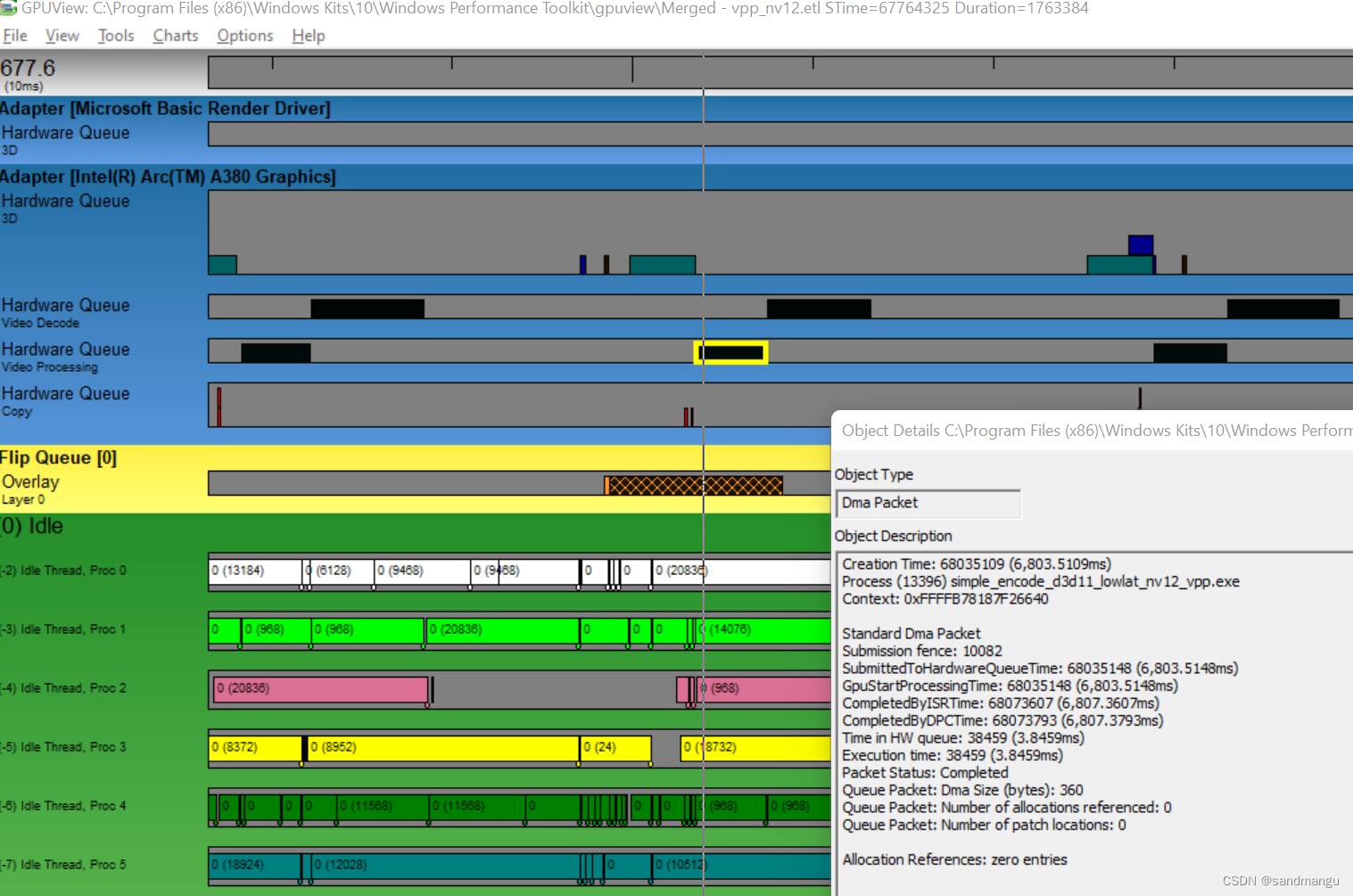Click the leftmost teal packet in 3D queue

pyautogui.click(x=222, y=265)
